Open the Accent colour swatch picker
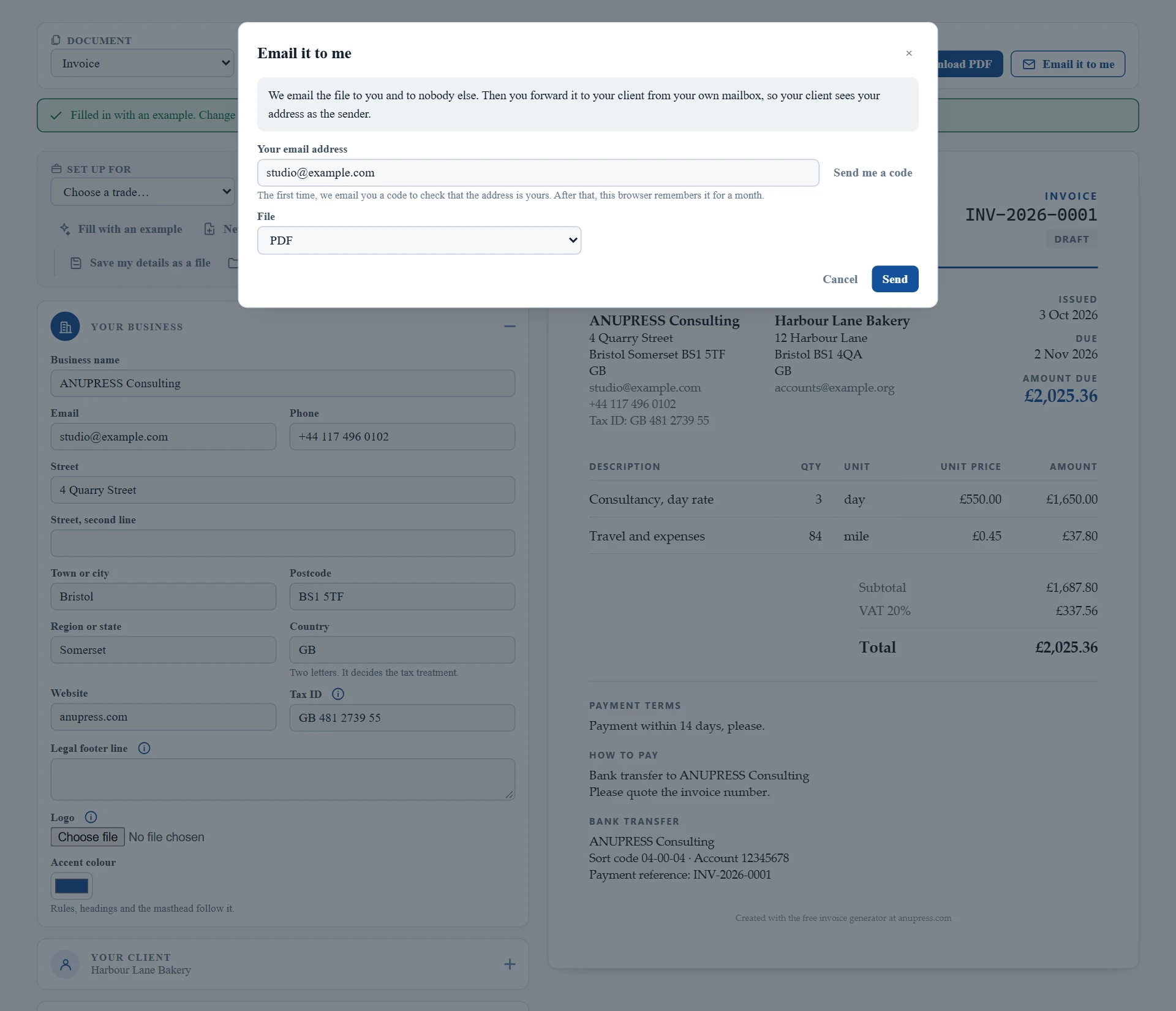This screenshot has width=1176, height=1011. tap(72, 886)
